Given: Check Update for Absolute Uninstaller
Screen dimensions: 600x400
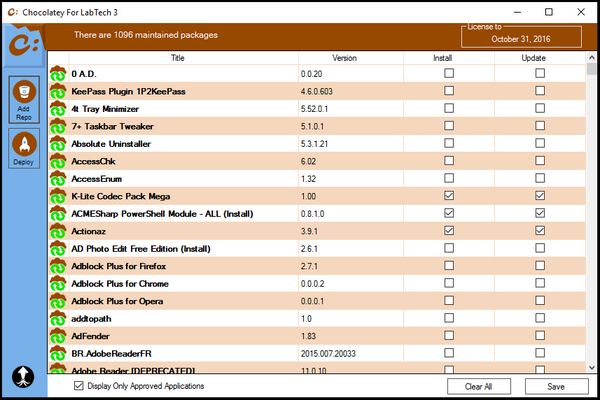Looking at the screenshot, I should (540, 143).
